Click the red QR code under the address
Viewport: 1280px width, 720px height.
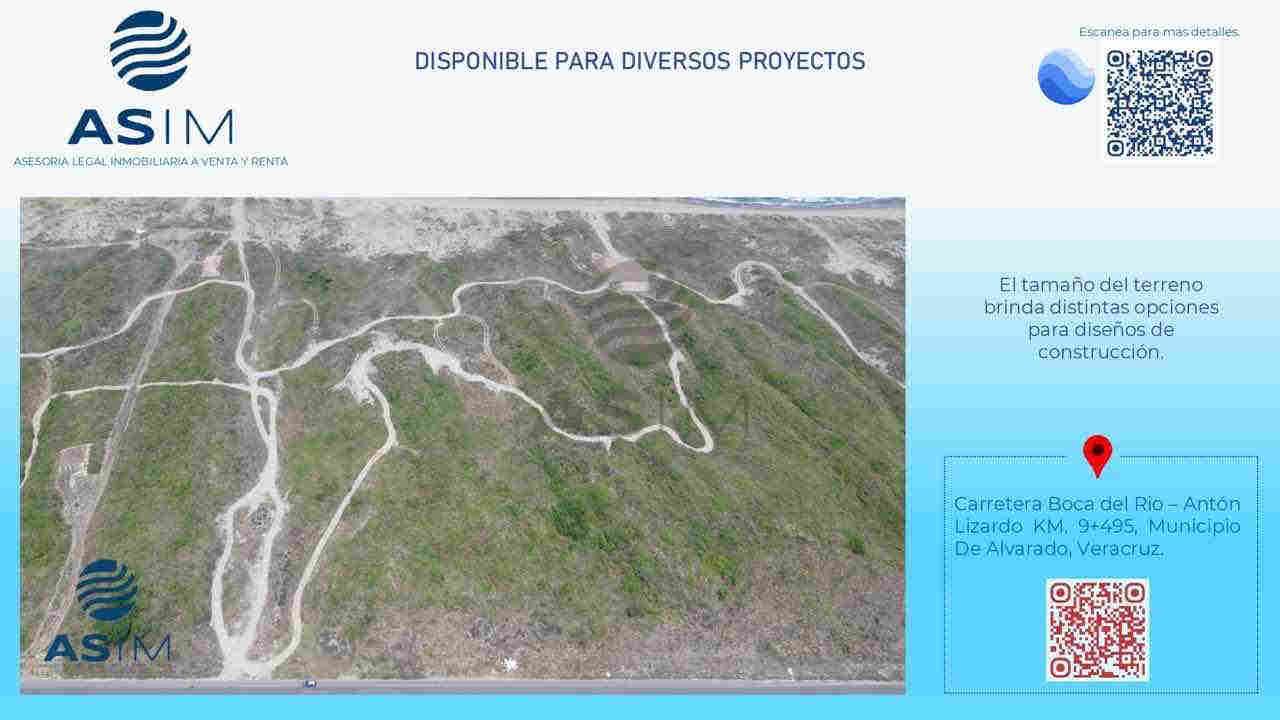[x=1098, y=630]
